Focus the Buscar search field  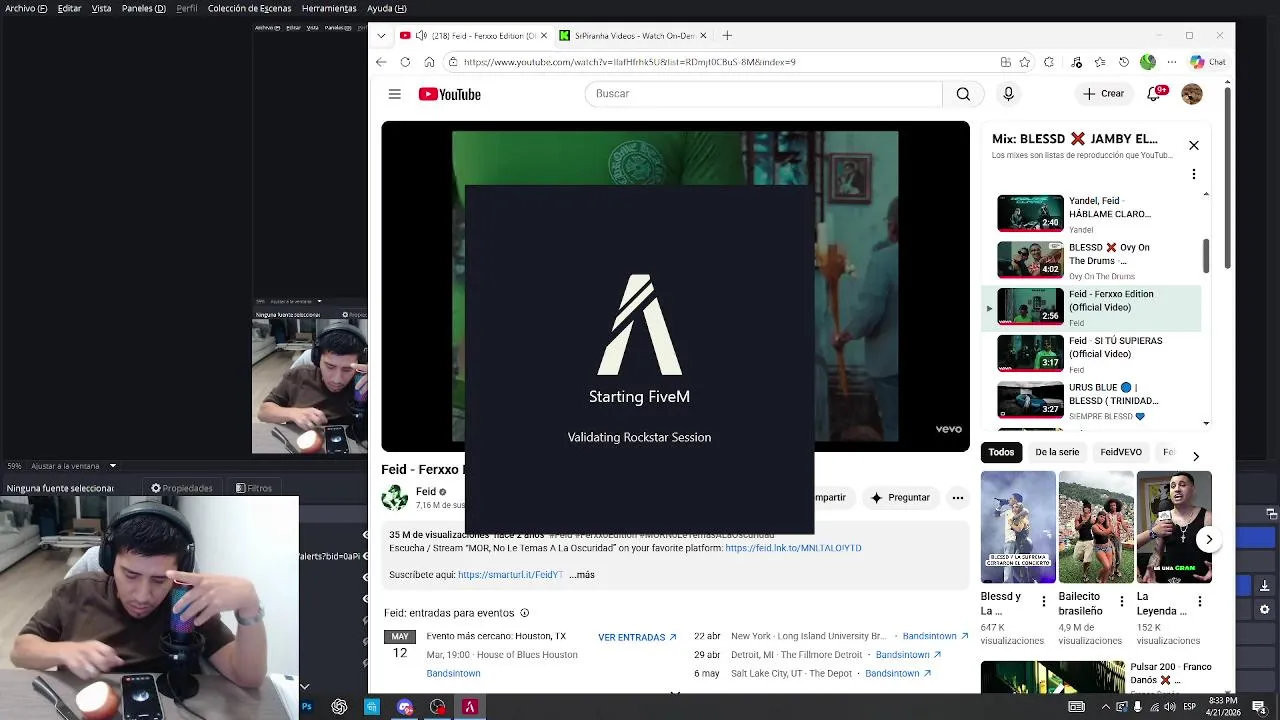tap(764, 94)
